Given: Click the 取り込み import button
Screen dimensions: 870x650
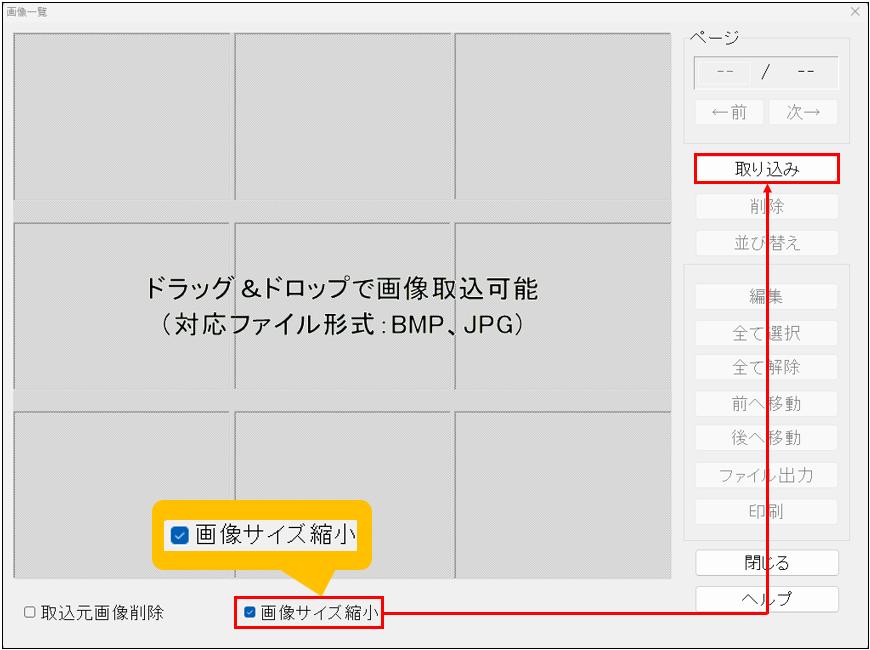Looking at the screenshot, I should tap(766, 169).
